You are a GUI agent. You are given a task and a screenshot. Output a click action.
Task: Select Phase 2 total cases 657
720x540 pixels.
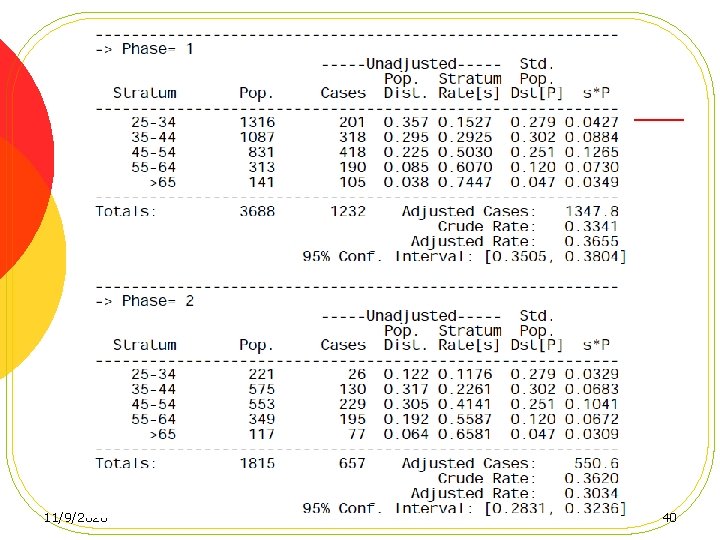pyautogui.click(x=352, y=463)
